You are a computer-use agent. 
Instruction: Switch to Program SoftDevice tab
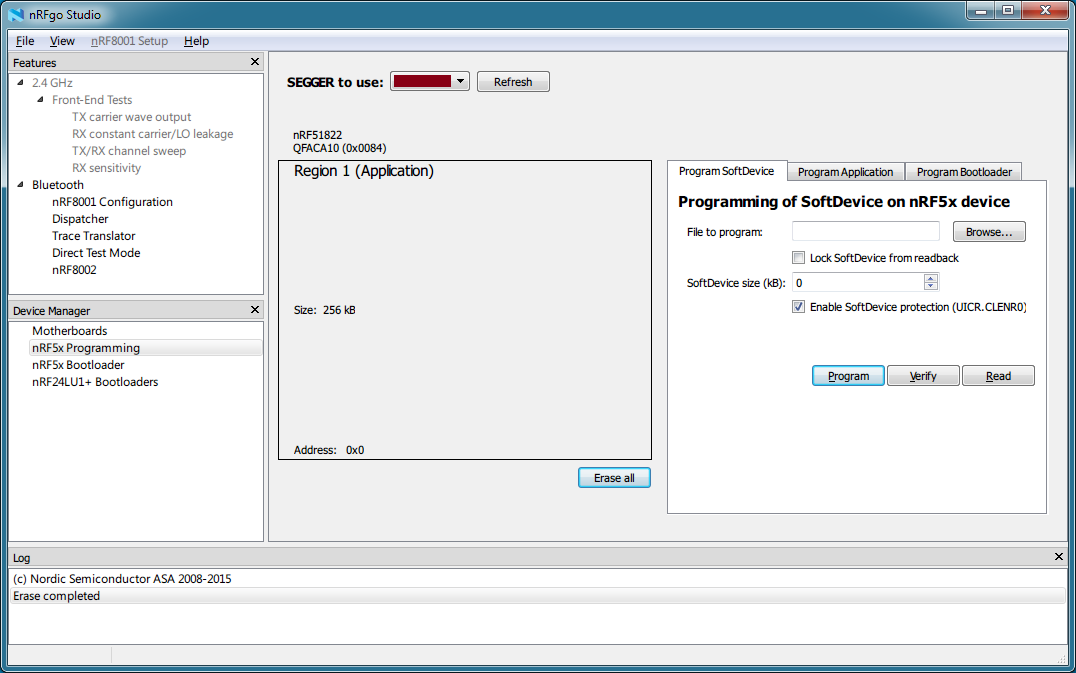pos(726,172)
